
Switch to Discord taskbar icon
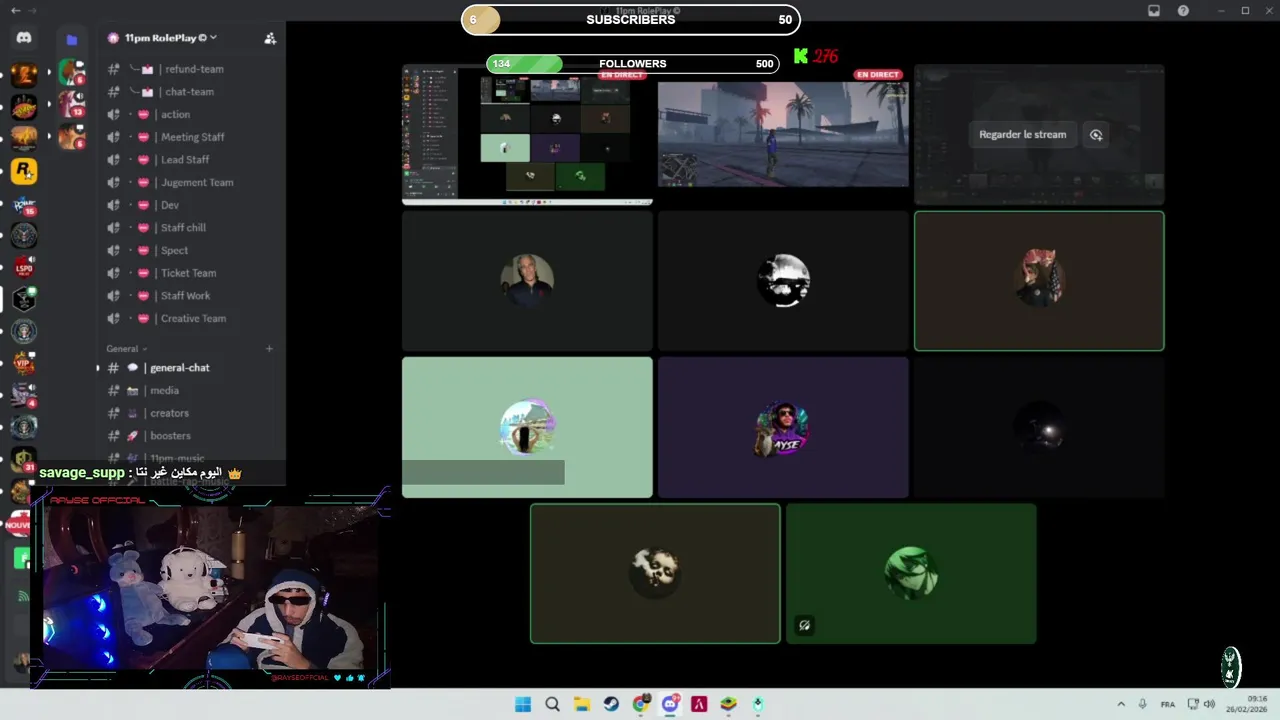coord(670,704)
